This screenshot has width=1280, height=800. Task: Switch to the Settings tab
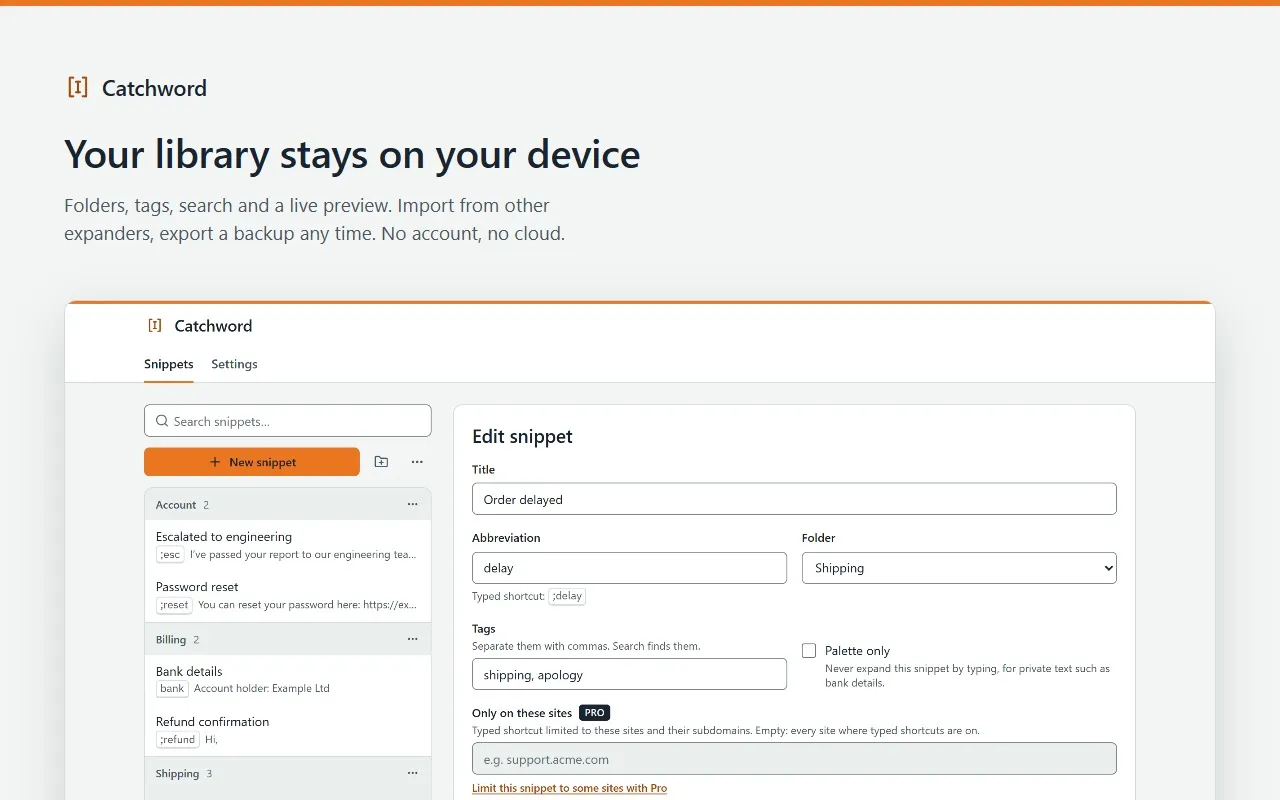(234, 364)
